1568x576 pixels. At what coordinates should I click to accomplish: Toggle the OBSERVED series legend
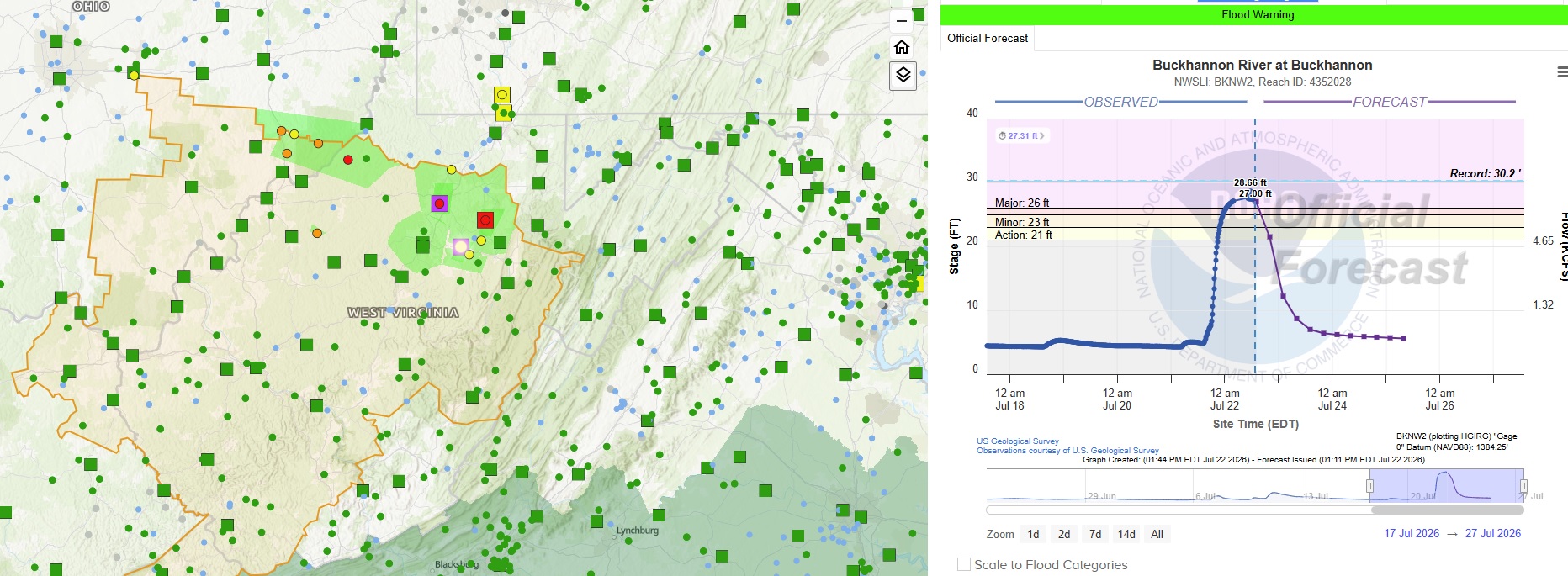coord(1120,102)
